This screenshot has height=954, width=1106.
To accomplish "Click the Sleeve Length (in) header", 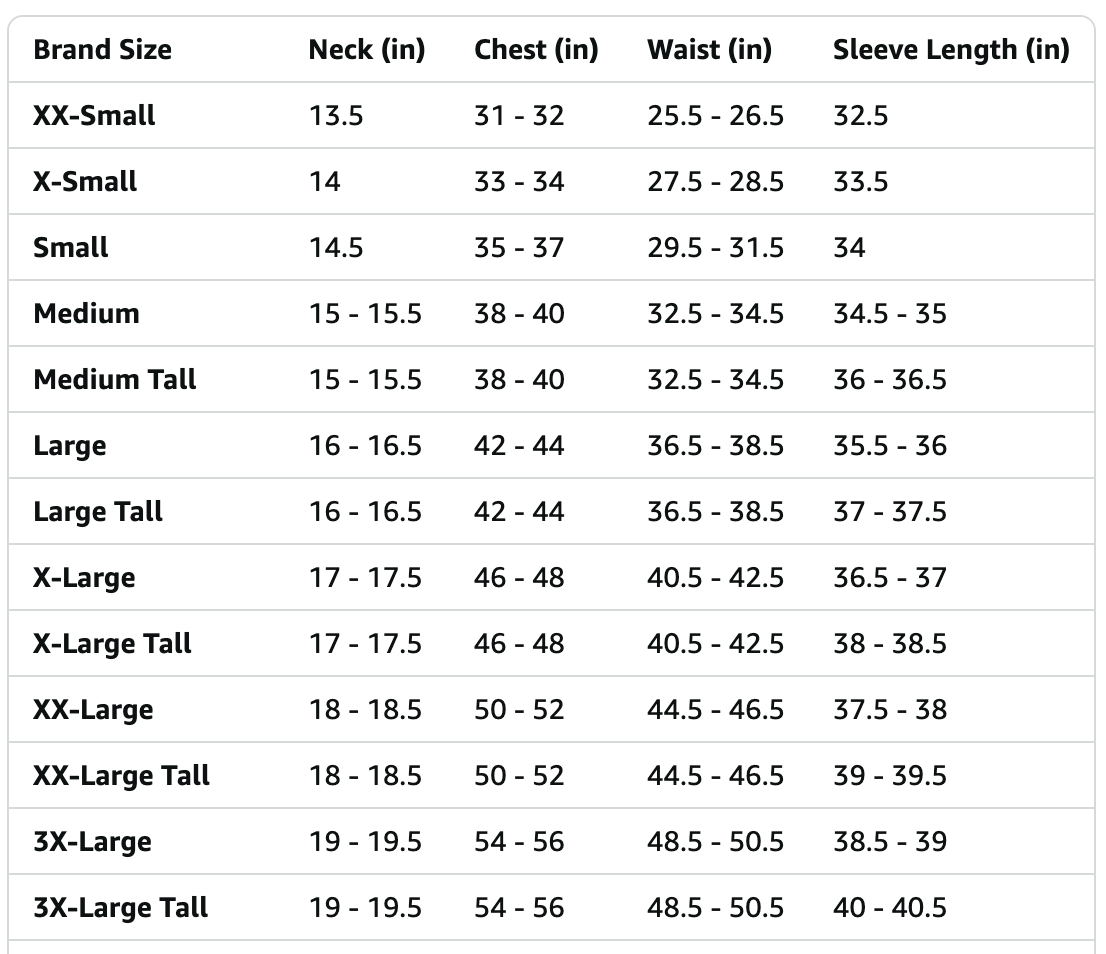I will coord(952,49).
